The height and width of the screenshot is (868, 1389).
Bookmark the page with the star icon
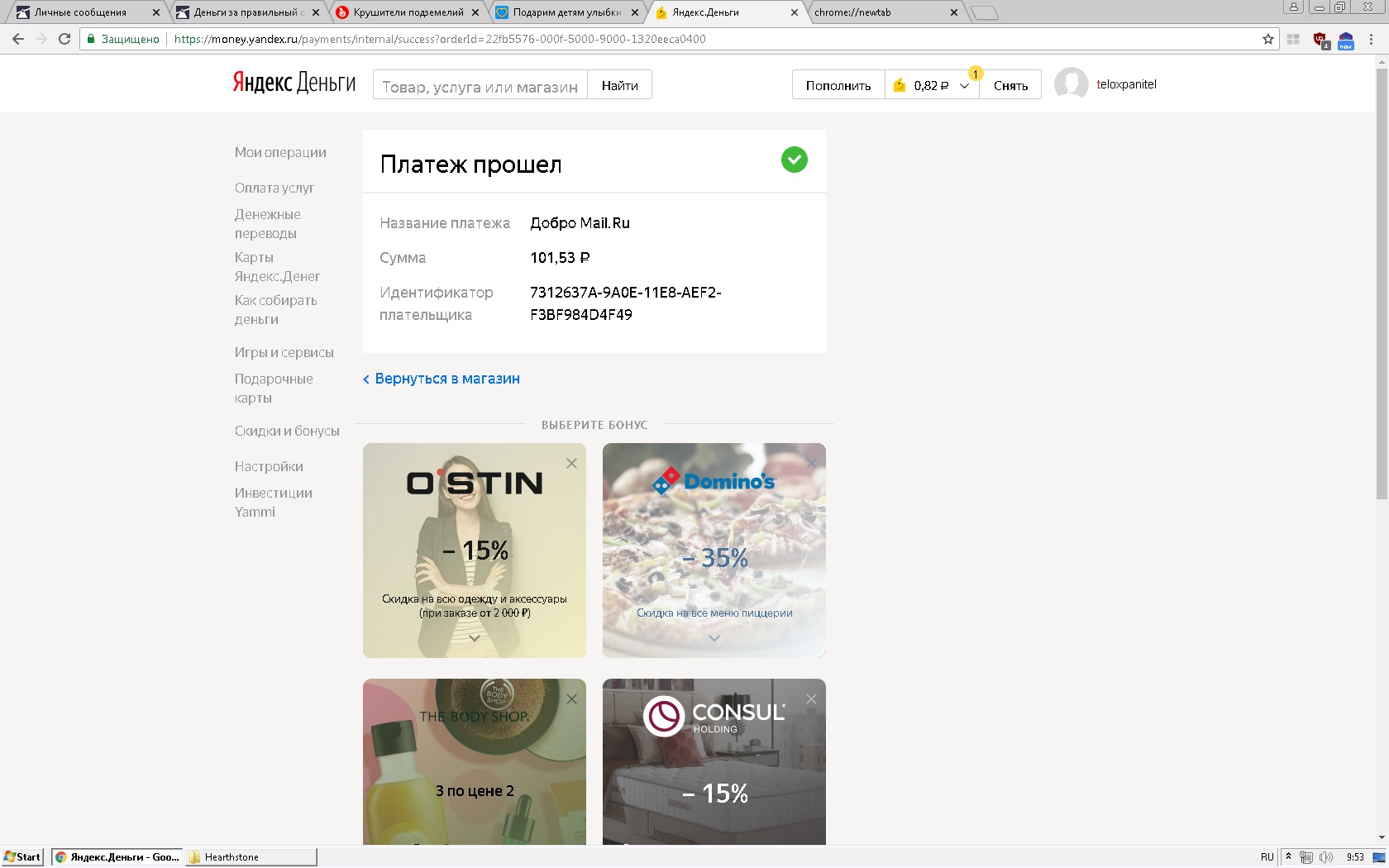(x=1268, y=39)
